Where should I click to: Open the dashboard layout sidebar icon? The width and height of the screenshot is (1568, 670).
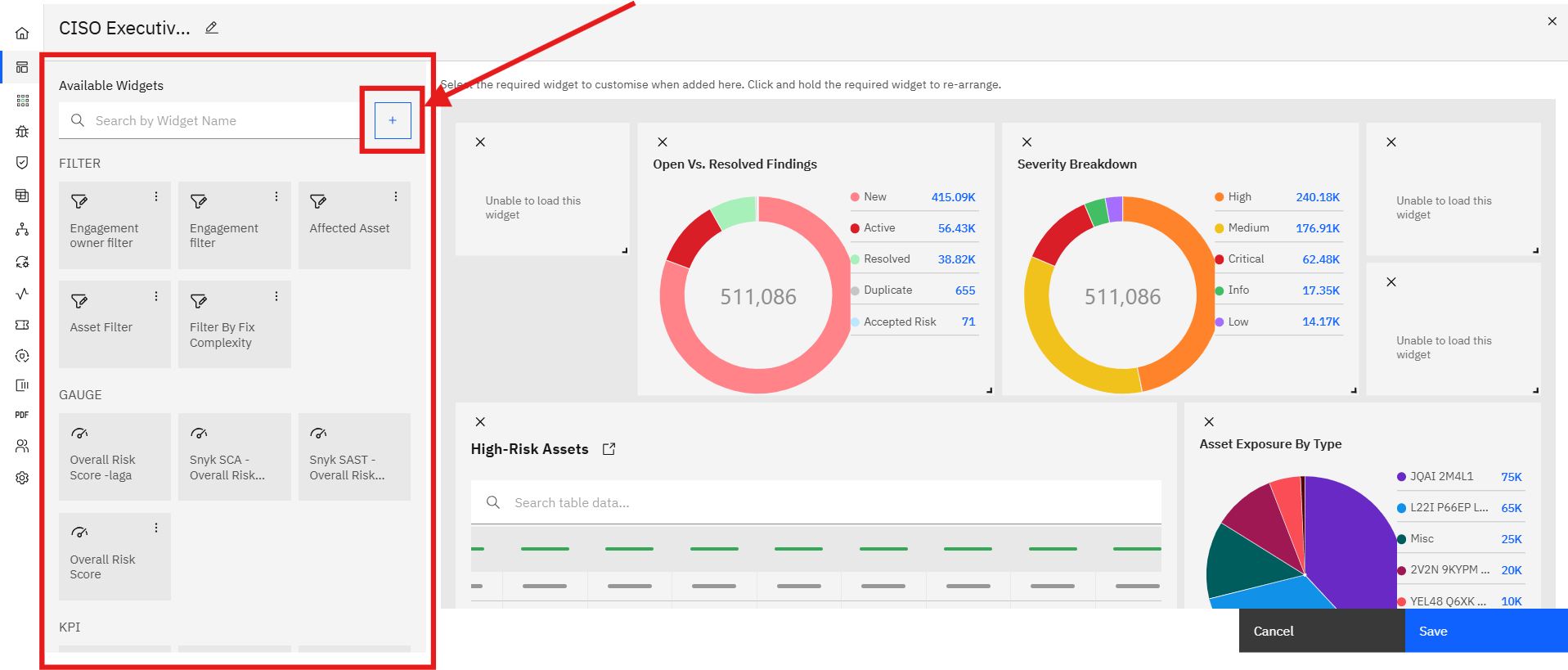point(22,67)
